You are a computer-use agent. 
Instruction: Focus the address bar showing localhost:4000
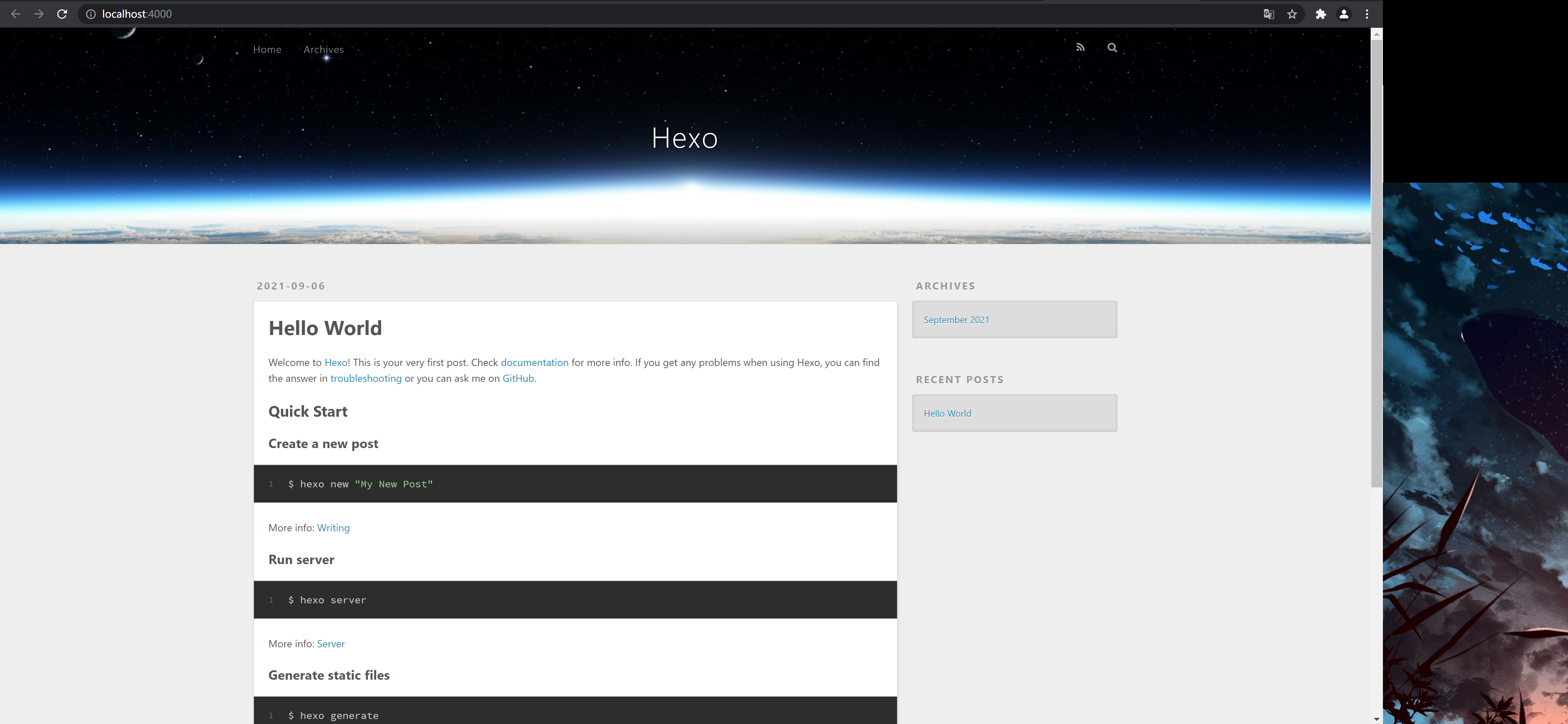669,14
